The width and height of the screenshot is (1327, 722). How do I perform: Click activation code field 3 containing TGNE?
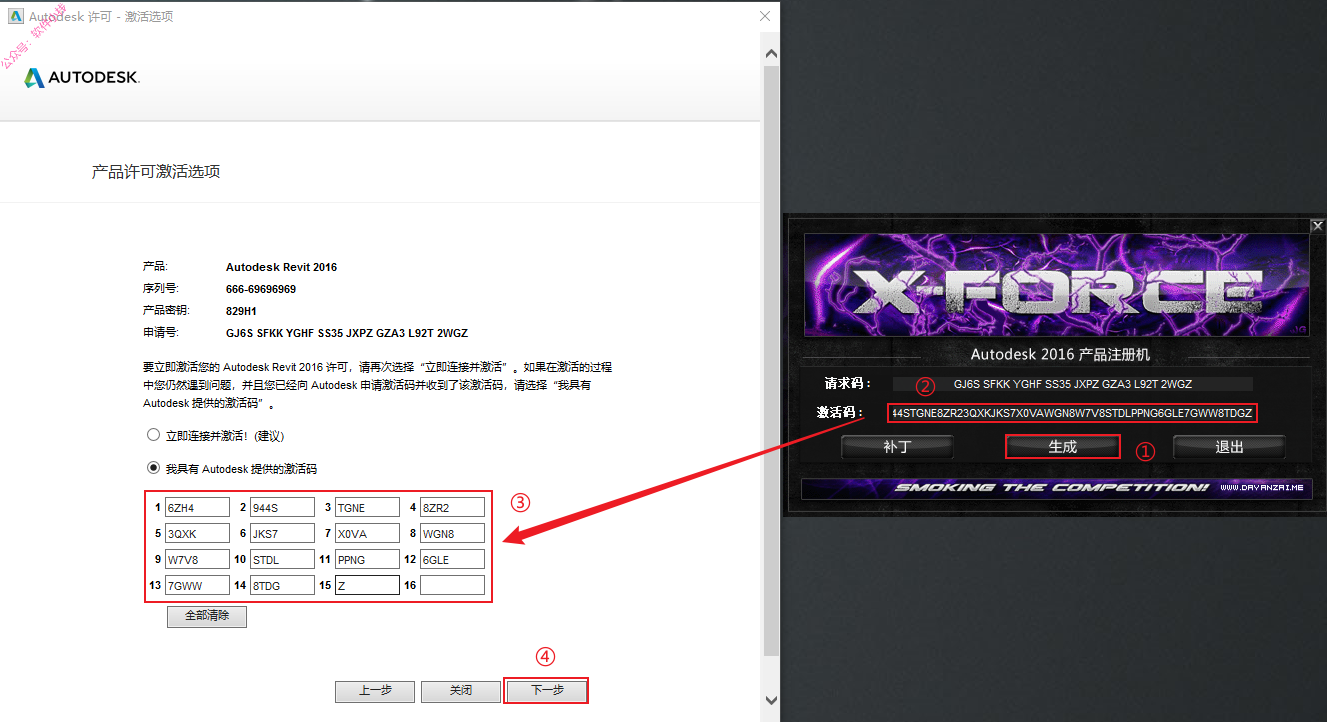coord(367,507)
